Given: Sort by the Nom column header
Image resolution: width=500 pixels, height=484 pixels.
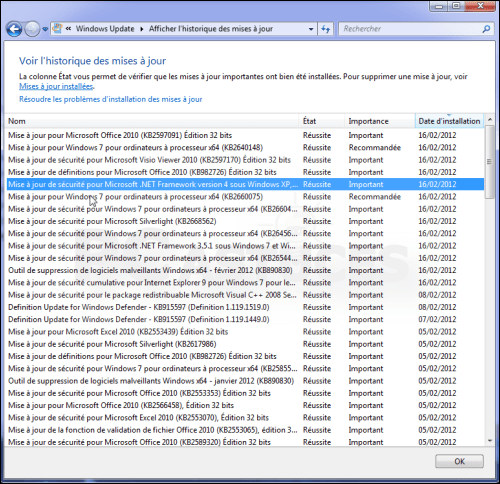Looking at the screenshot, I should 152,121.
